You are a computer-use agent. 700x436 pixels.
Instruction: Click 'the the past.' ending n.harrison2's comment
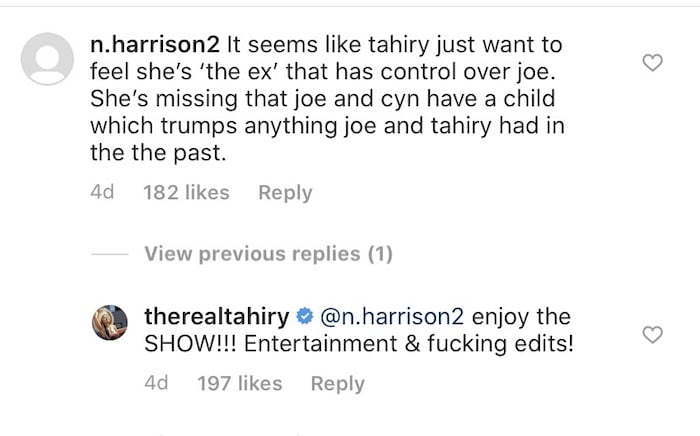tap(158, 153)
